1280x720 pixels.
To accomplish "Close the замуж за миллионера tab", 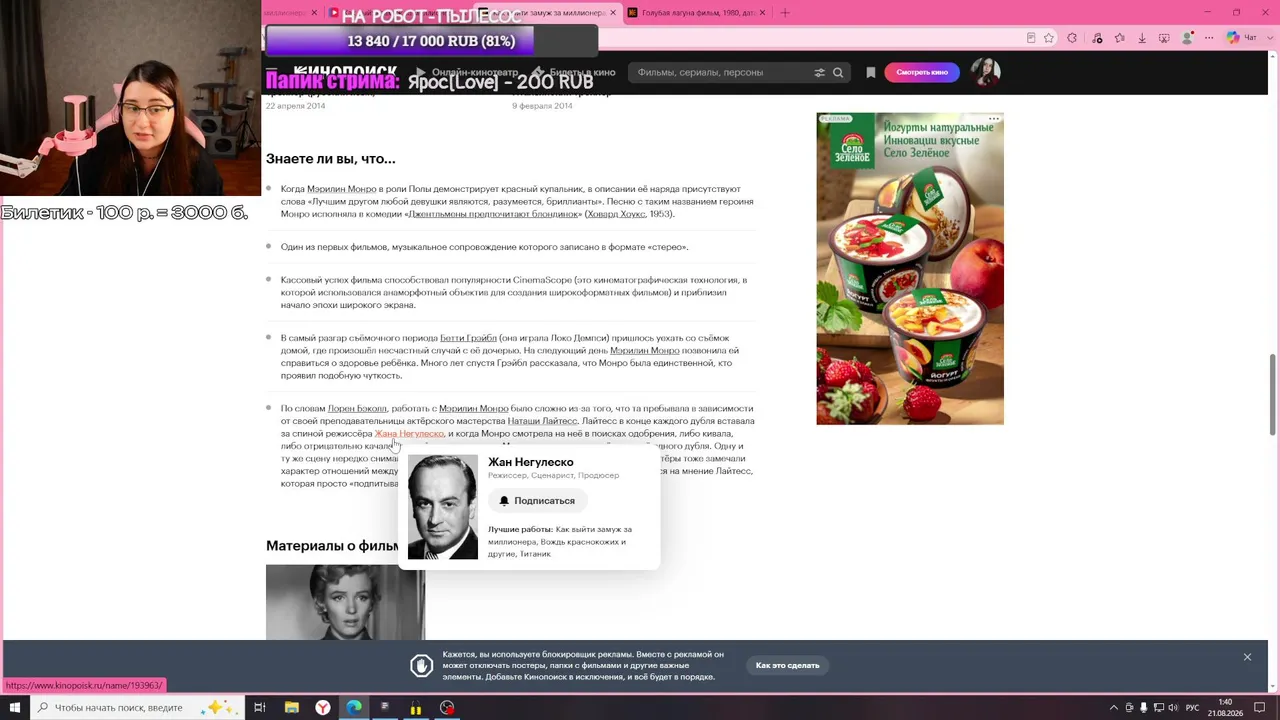I will pyautogui.click(x=613, y=13).
